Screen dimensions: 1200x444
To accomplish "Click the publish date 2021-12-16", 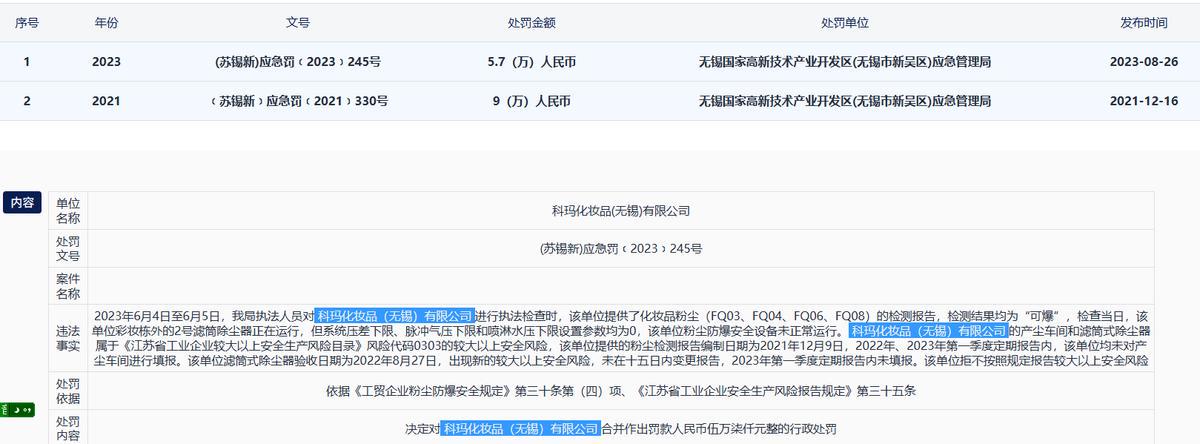I will click(x=1143, y=101).
